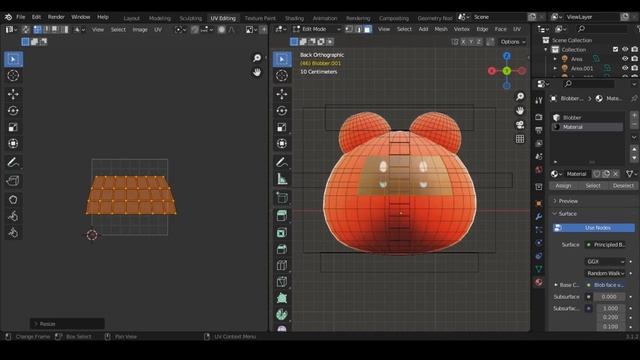Select the Knife tool
Viewport: 640px width, 360px height.
282,282
